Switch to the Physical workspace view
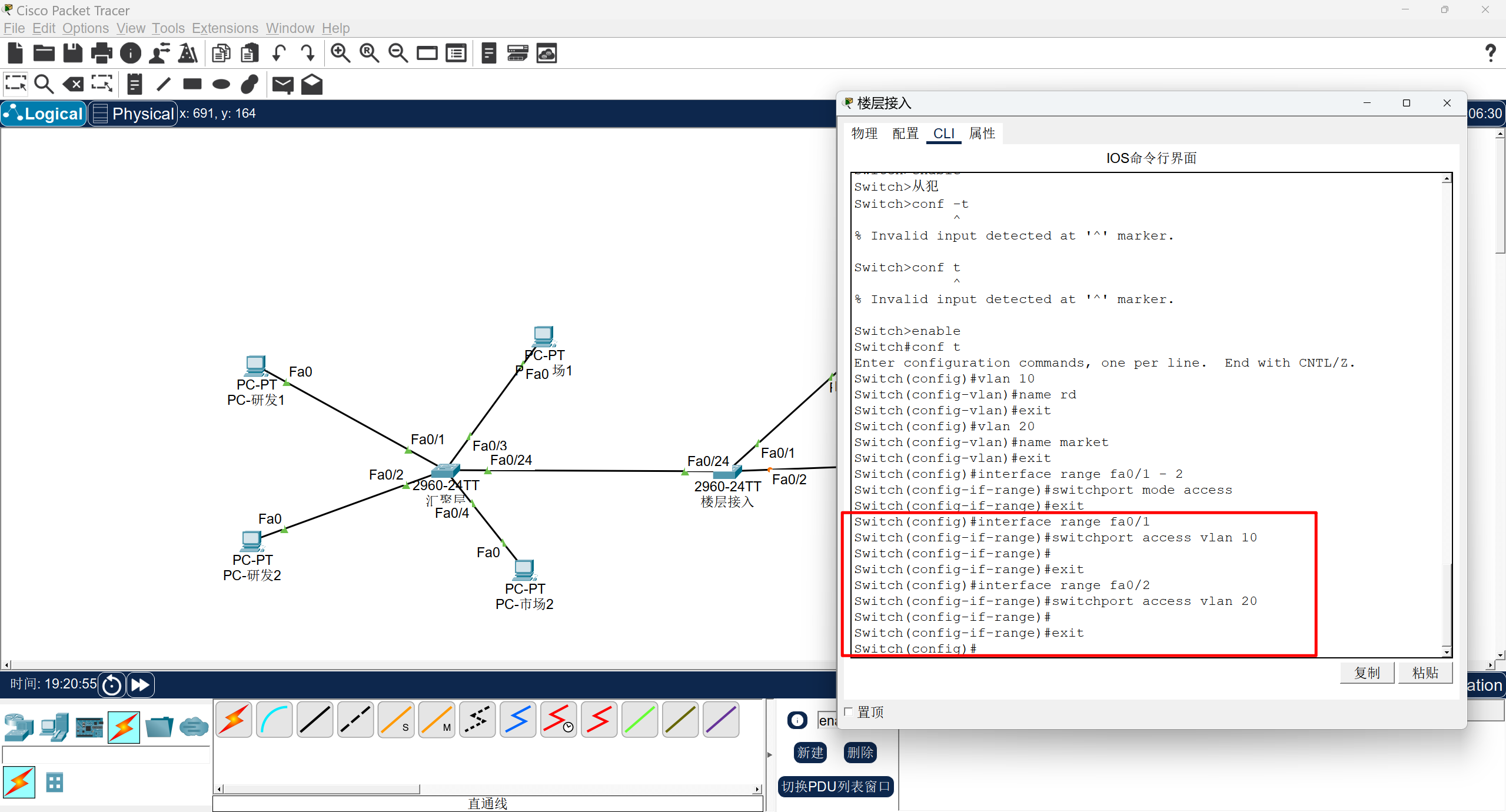This screenshot has height=812, width=1506. (x=133, y=114)
